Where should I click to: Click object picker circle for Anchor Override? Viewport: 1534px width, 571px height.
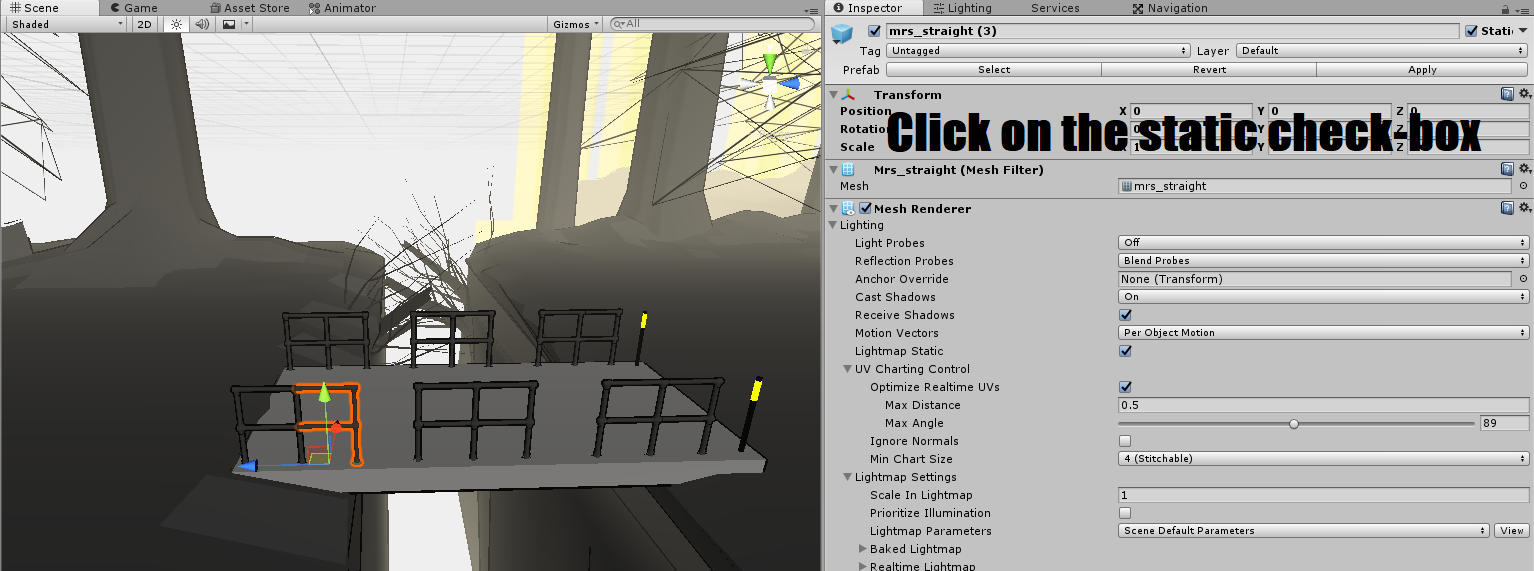[x=1523, y=279]
